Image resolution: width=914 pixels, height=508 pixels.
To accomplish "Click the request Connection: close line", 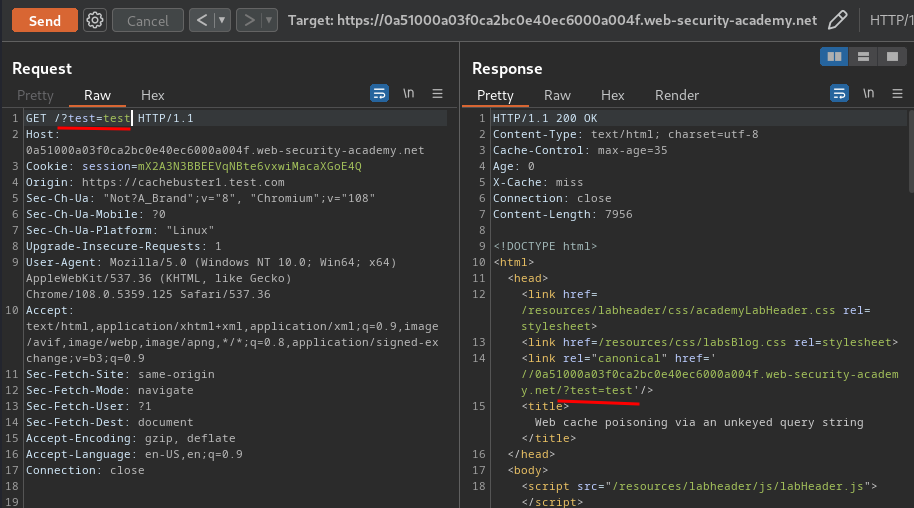I will click(x=85, y=471).
